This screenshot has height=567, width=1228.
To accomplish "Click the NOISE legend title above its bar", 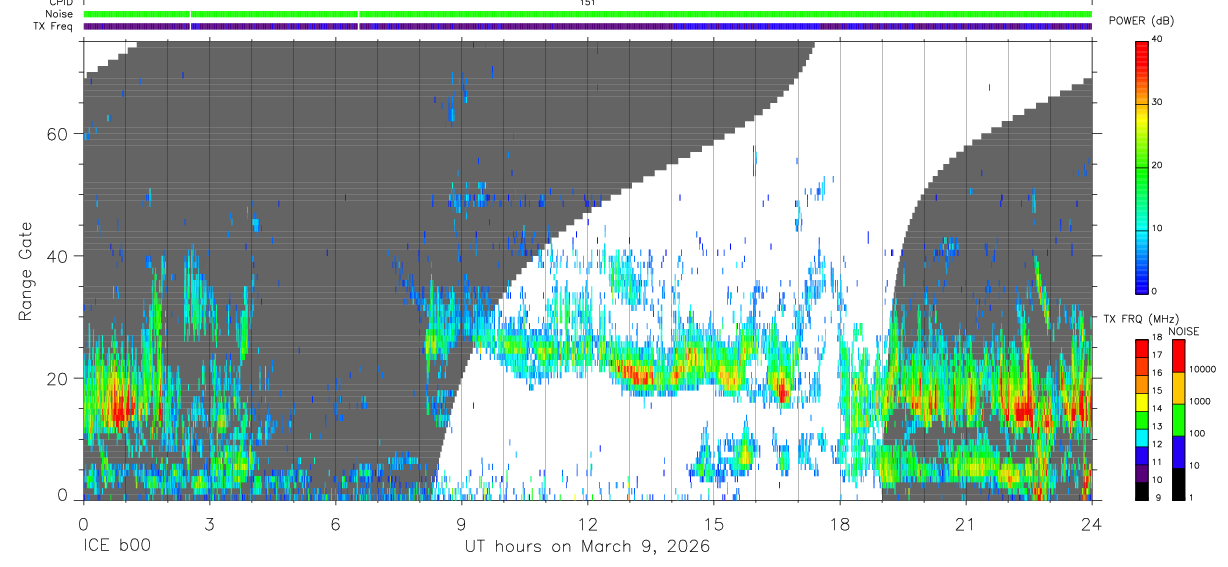I will [x=1186, y=331].
